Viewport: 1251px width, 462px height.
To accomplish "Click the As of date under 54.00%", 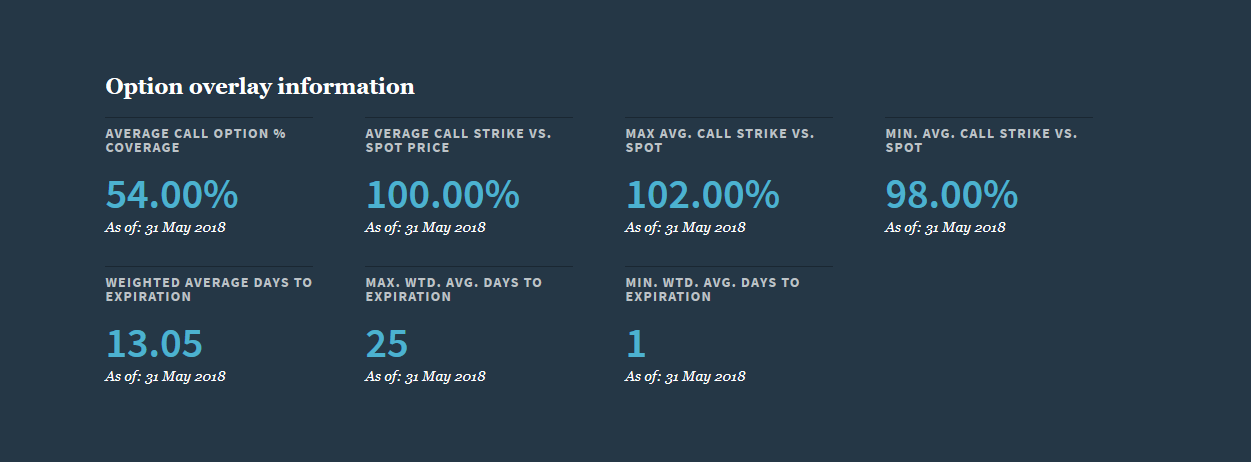I will (x=165, y=227).
